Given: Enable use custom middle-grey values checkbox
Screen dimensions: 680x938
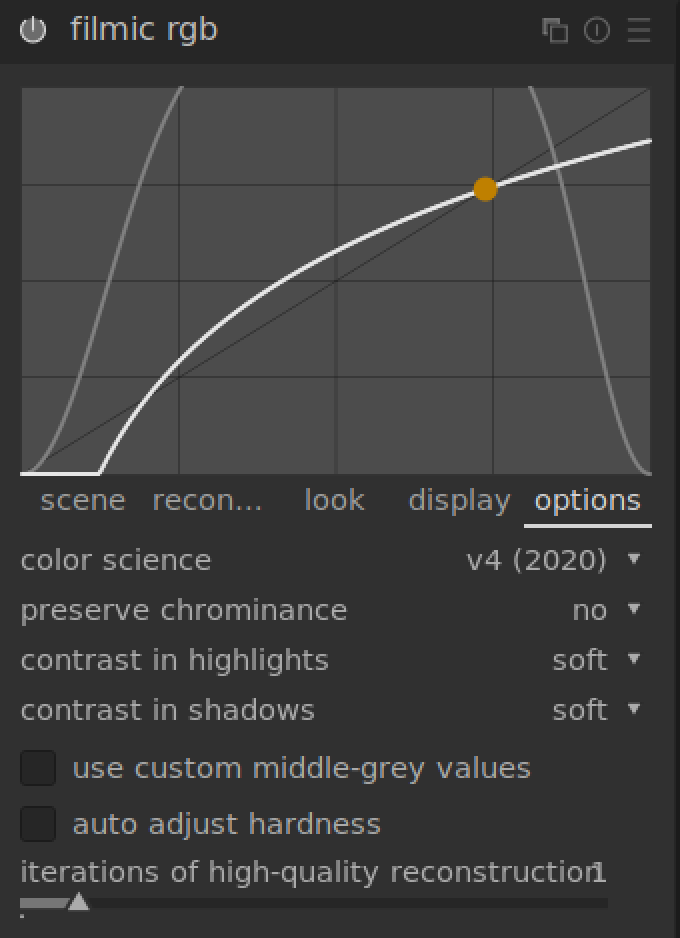Looking at the screenshot, I should [x=38, y=768].
